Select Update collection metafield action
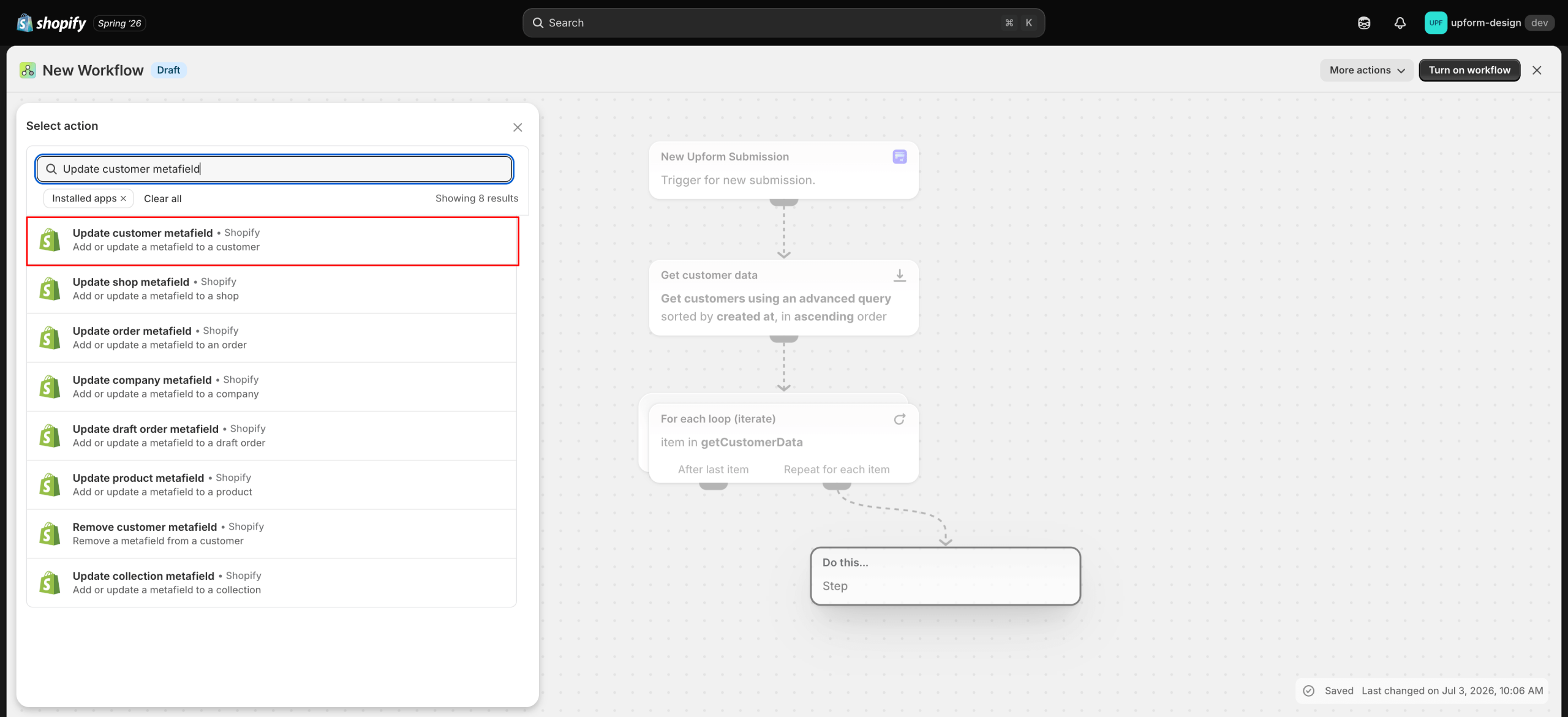The width and height of the screenshot is (1568, 717). coord(272,583)
